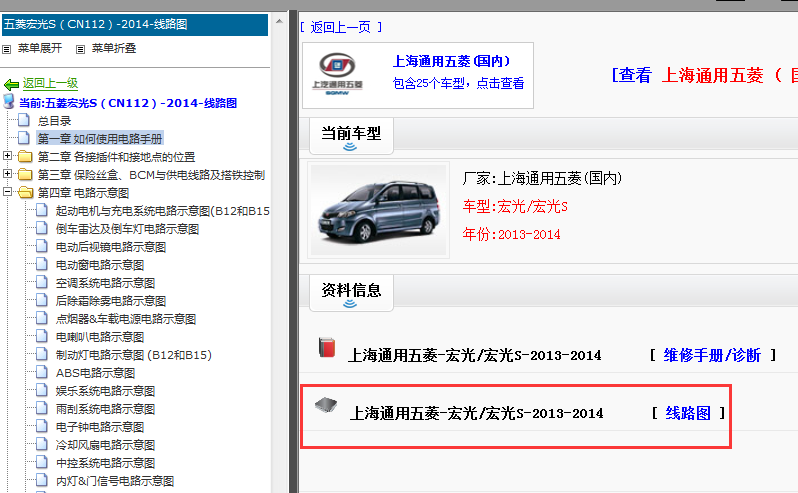Open 冷却风扇电路示意图 tree item
The image size is (798, 493).
click(105, 445)
